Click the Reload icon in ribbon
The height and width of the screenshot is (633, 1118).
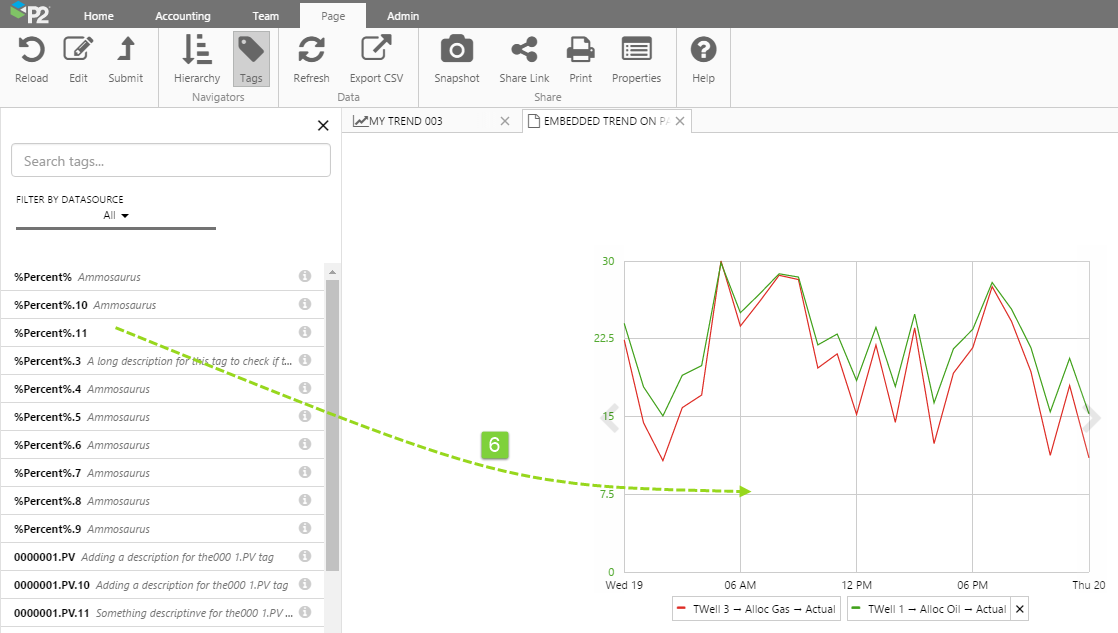31,50
